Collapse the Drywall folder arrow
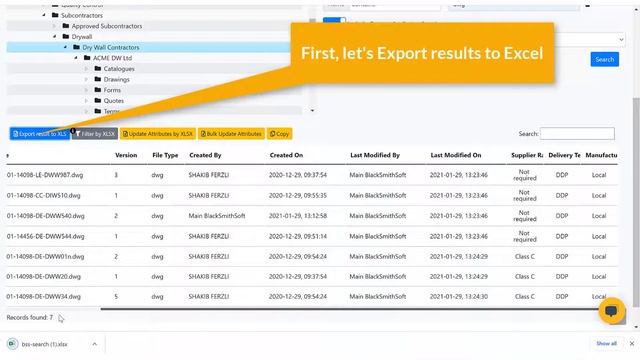The image size is (640, 360). (x=54, y=36)
